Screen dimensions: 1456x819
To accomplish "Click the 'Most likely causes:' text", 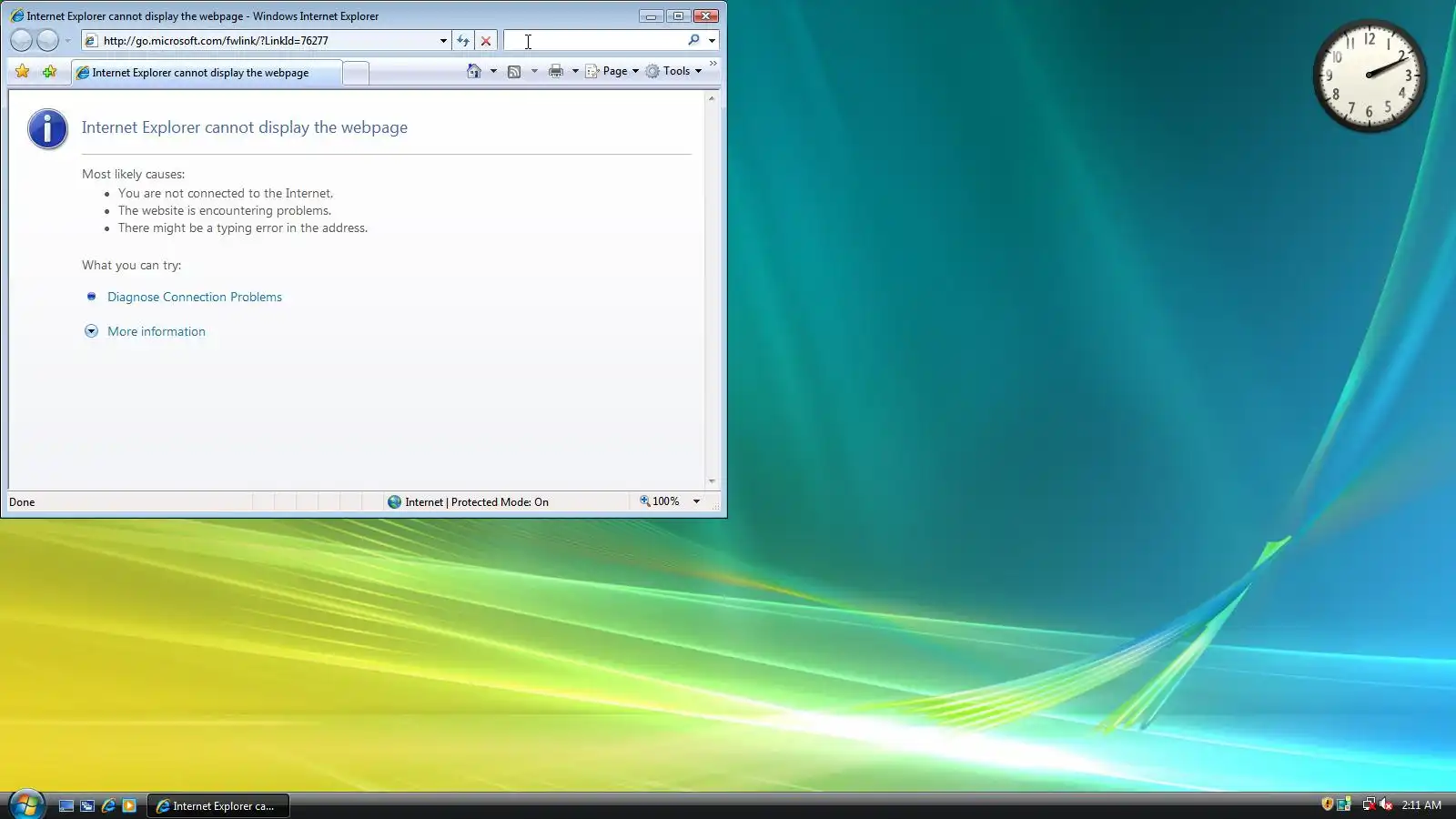I will click(133, 174).
